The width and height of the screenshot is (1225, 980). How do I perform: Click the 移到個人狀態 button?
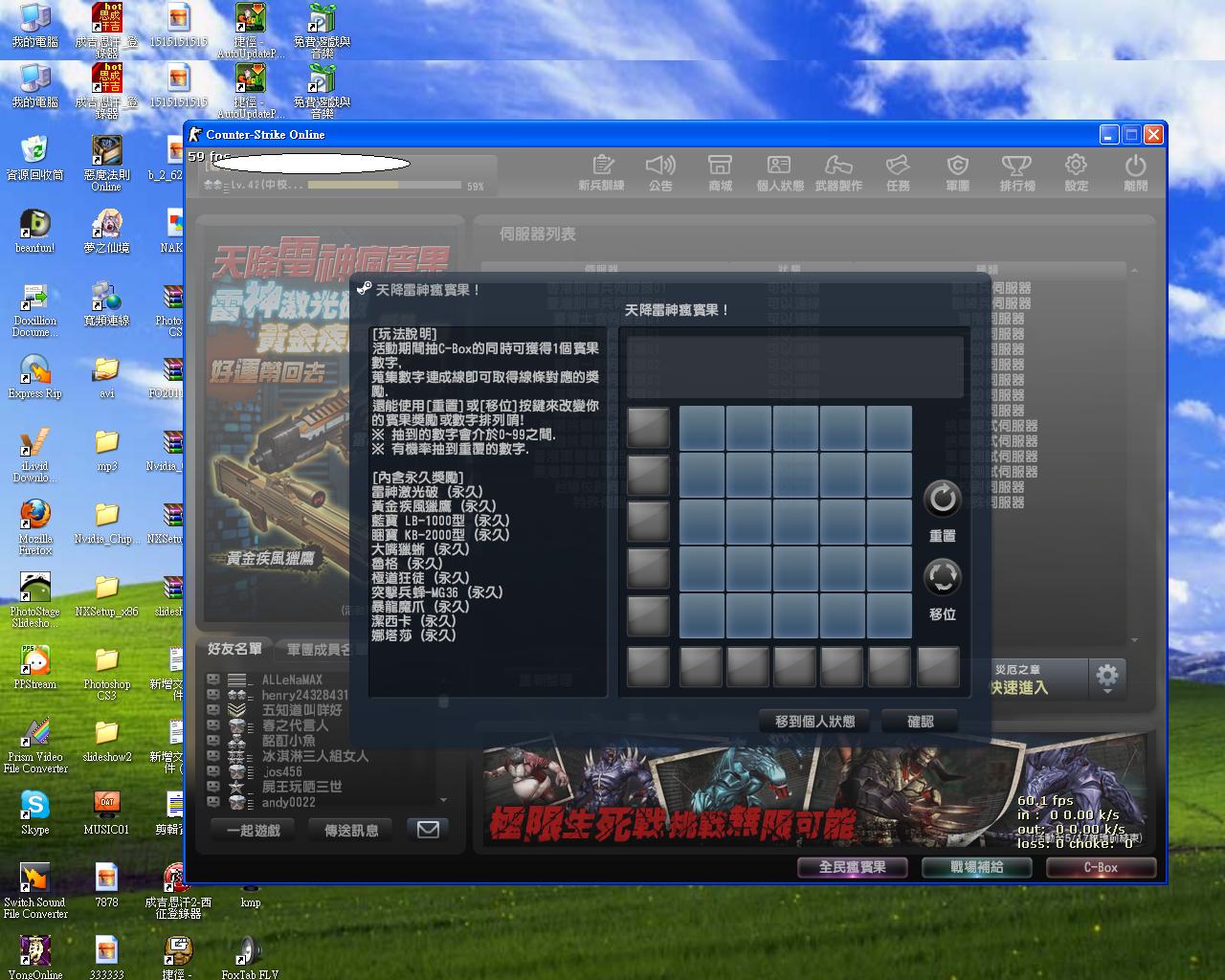814,722
